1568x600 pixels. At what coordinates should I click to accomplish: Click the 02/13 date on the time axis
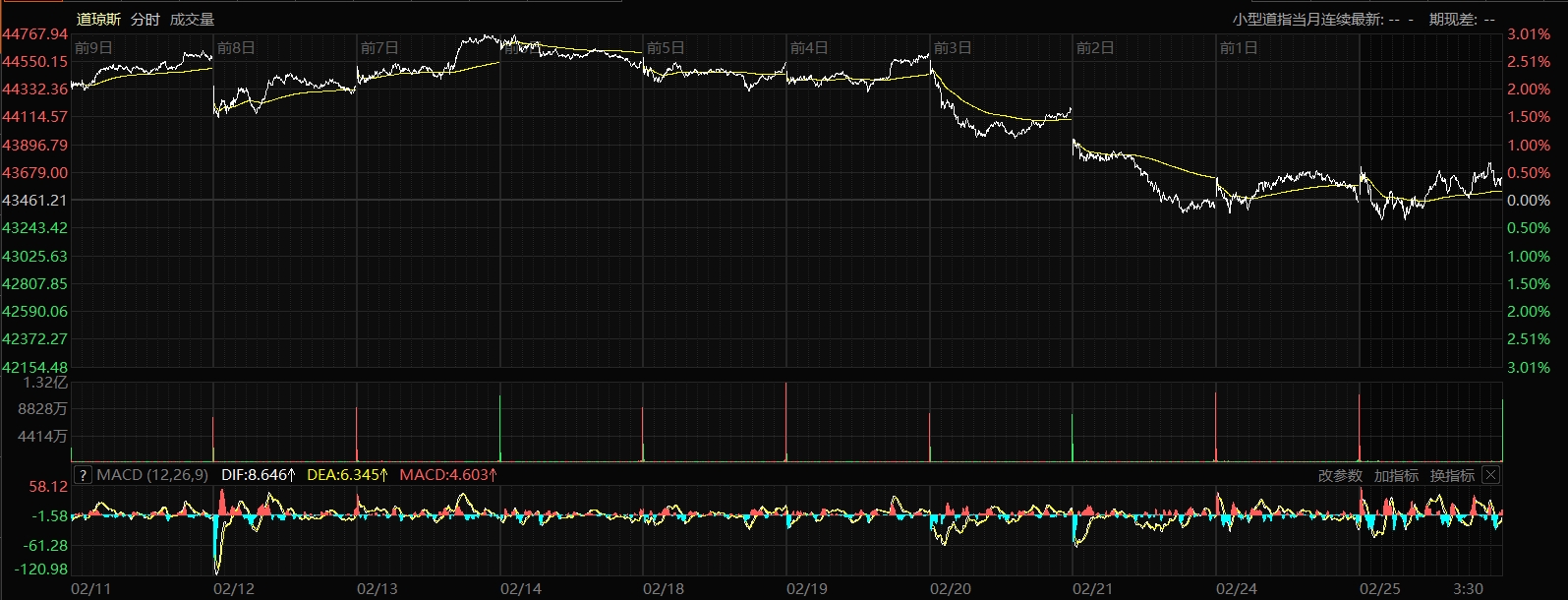click(377, 588)
